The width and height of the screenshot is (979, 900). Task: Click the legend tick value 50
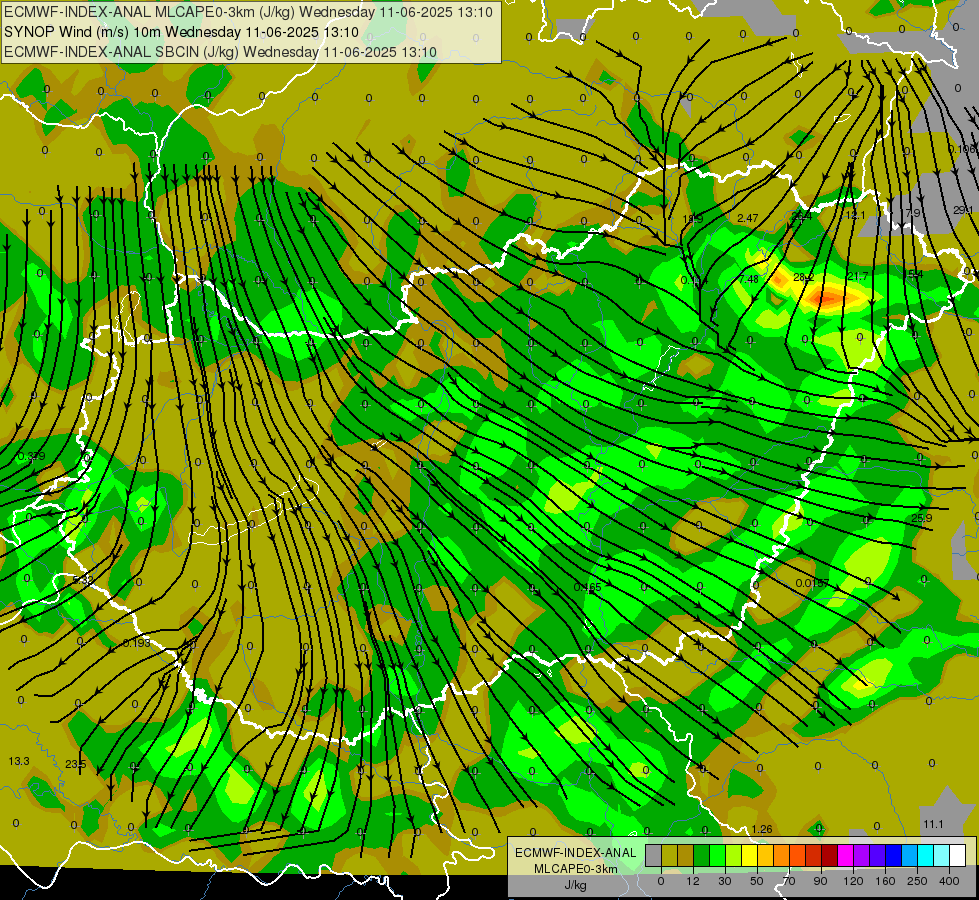757,882
